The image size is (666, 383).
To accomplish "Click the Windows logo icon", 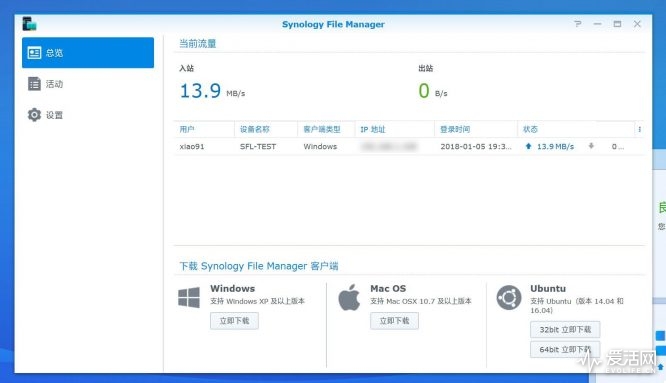I will tap(189, 297).
